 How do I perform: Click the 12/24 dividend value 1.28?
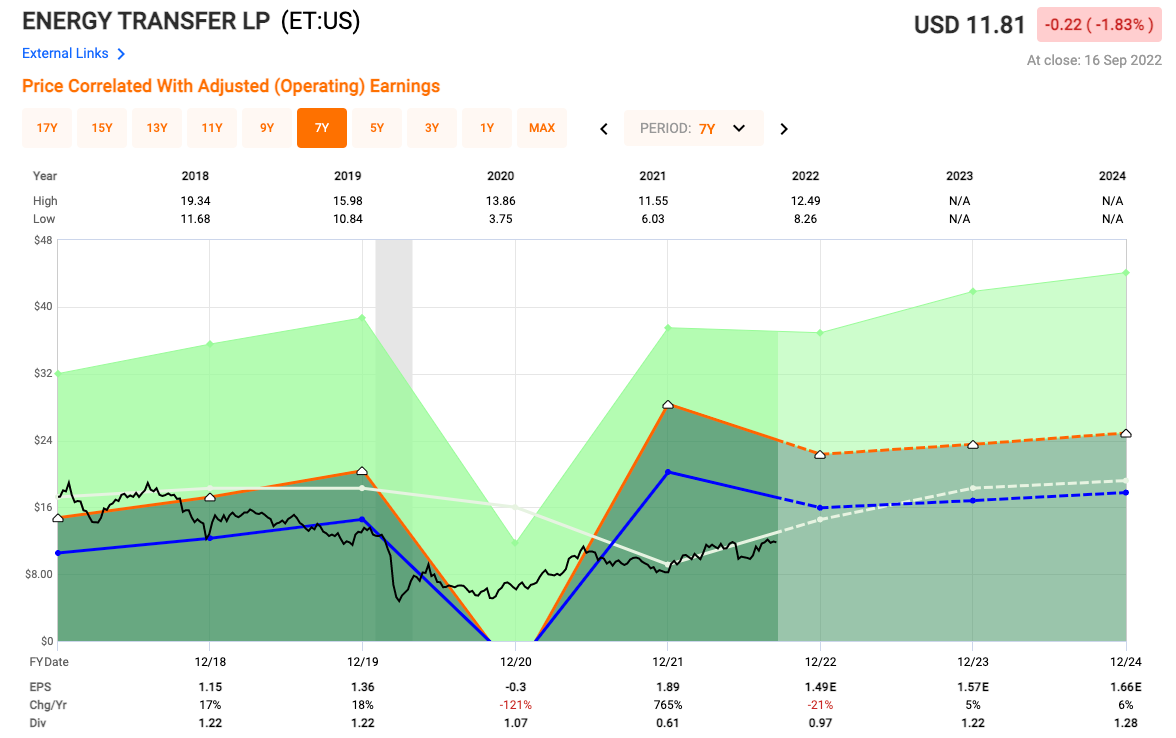[1126, 723]
